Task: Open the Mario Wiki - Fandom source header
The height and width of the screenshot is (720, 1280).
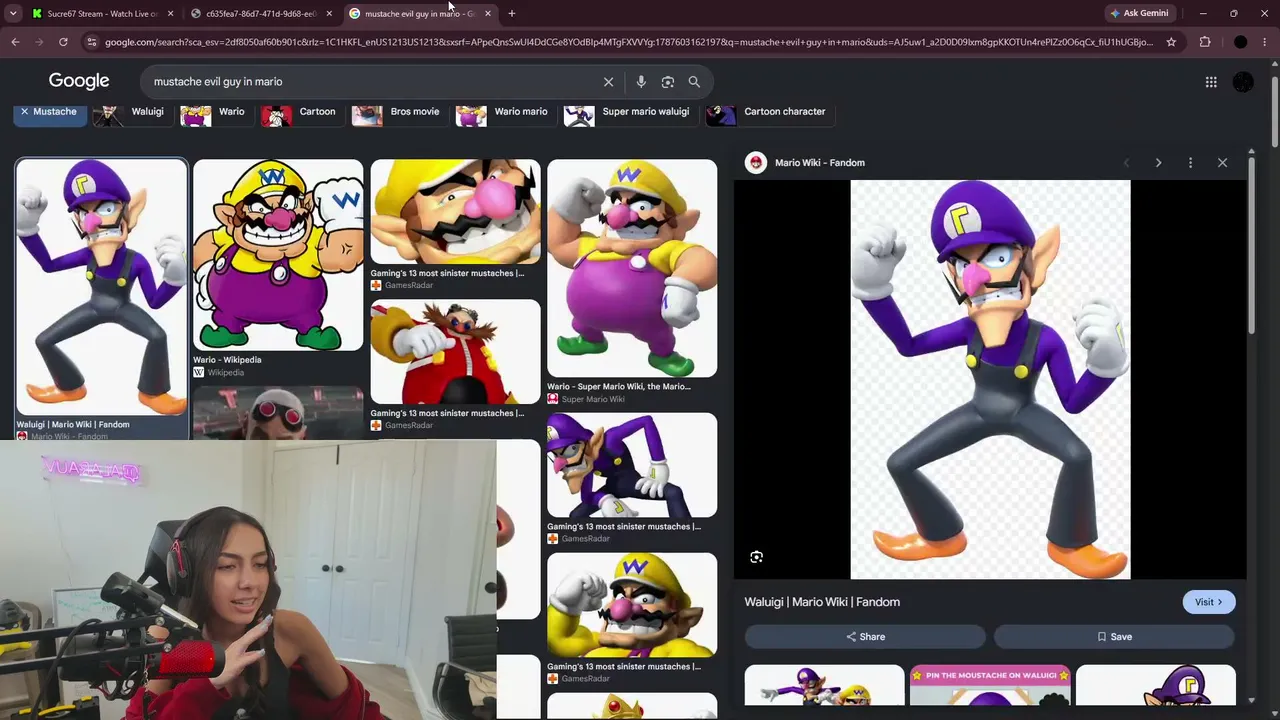Action: pos(806,163)
